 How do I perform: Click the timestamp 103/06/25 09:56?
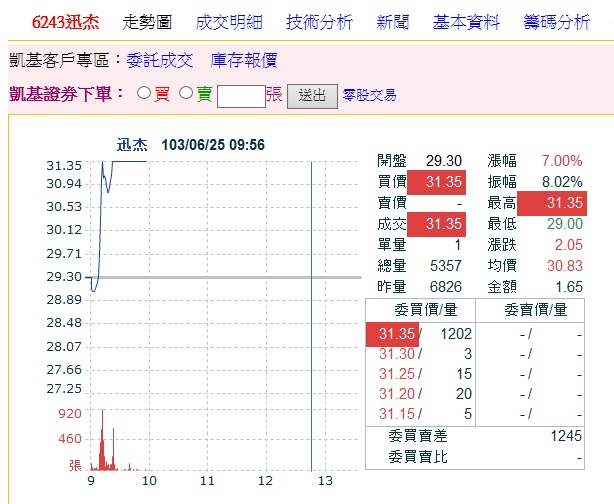[213, 145]
